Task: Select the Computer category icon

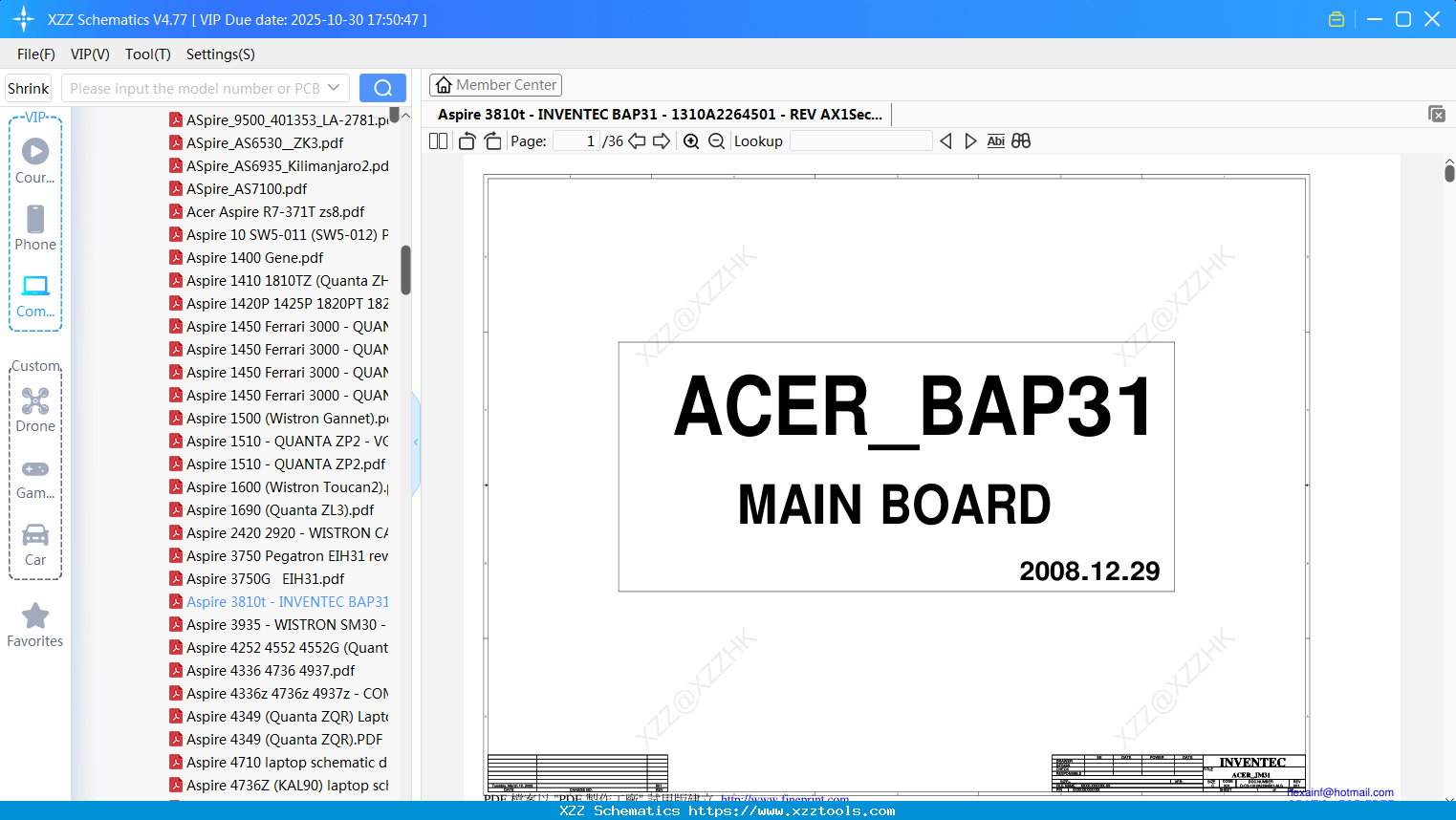Action: coord(35,295)
